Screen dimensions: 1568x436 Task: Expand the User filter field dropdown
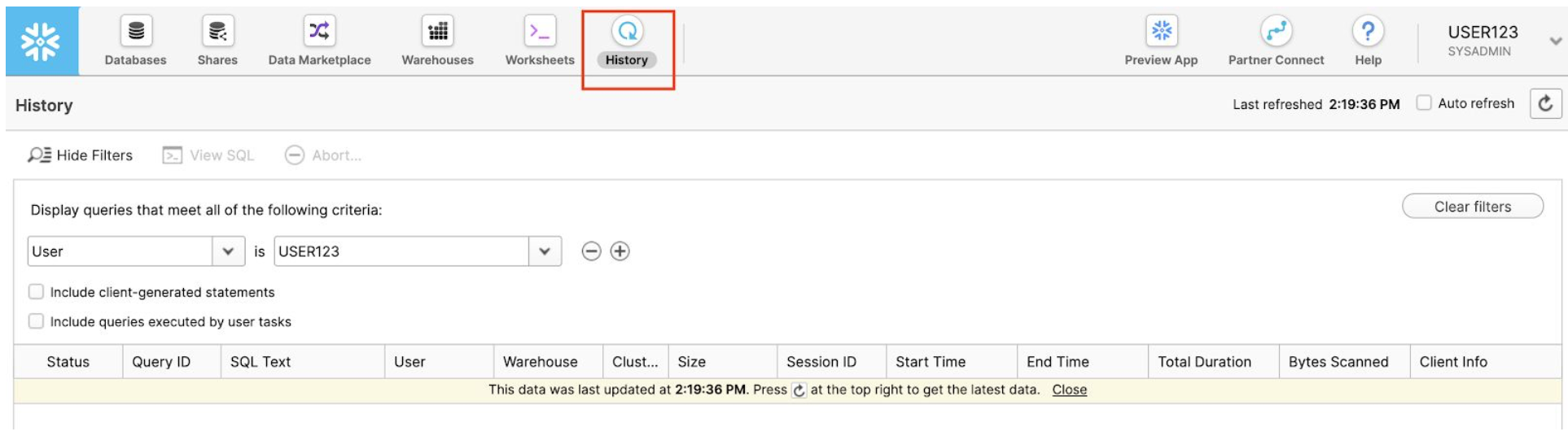228,251
